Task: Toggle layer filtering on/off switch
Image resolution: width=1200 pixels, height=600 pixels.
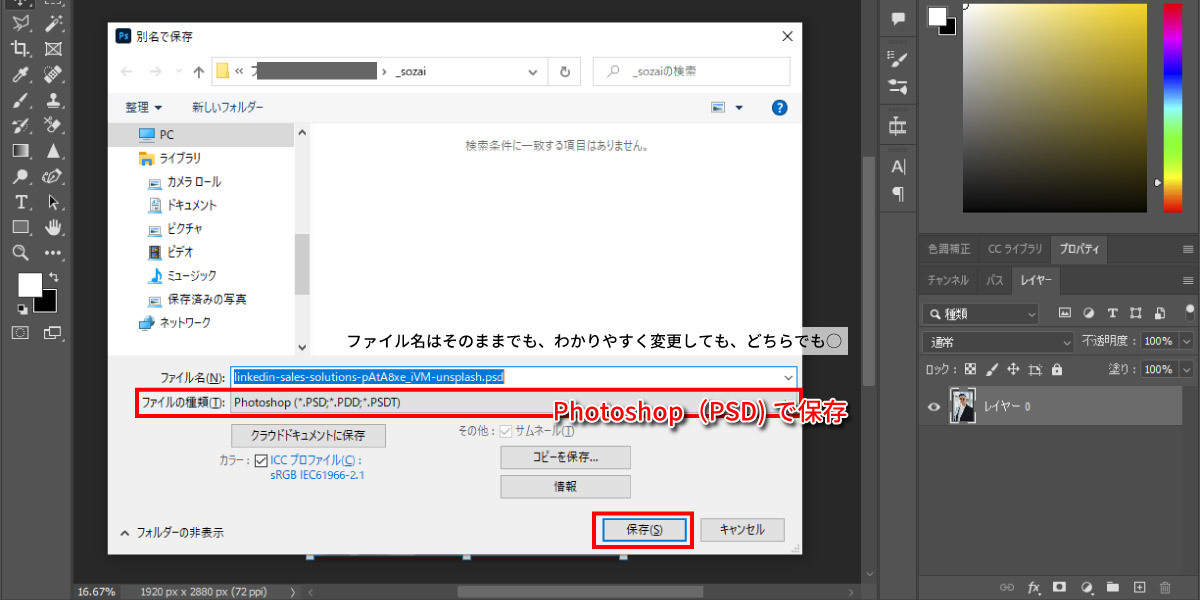Action: pos(1189,311)
